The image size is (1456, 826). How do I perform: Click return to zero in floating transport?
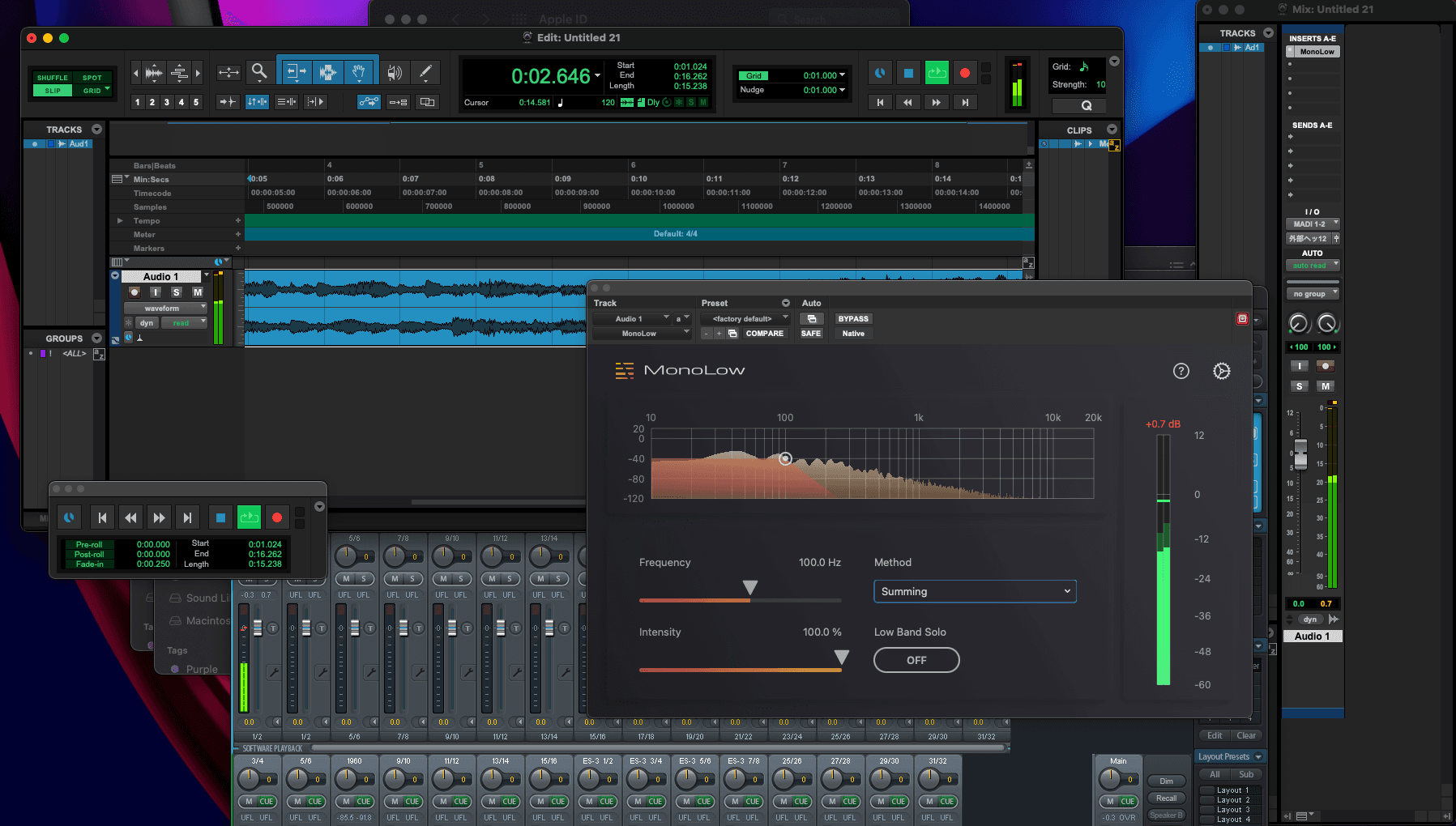click(101, 517)
